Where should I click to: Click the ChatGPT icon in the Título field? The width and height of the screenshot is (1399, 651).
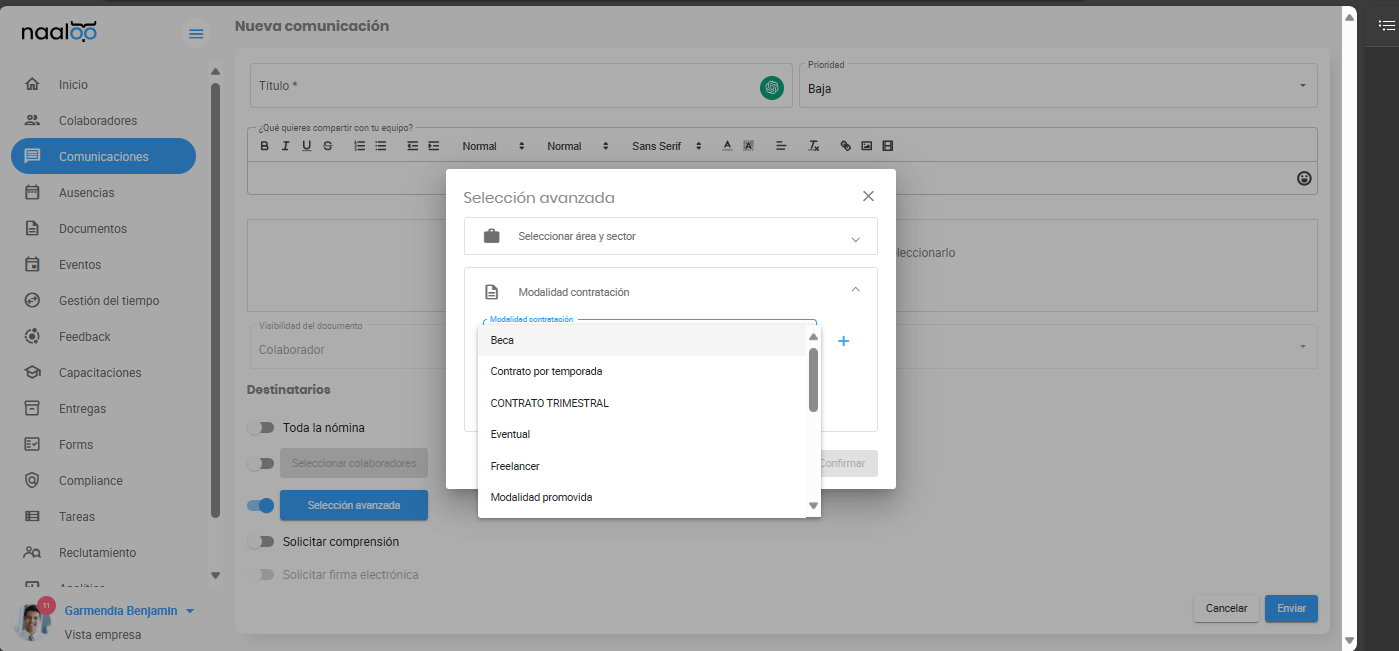click(x=771, y=88)
